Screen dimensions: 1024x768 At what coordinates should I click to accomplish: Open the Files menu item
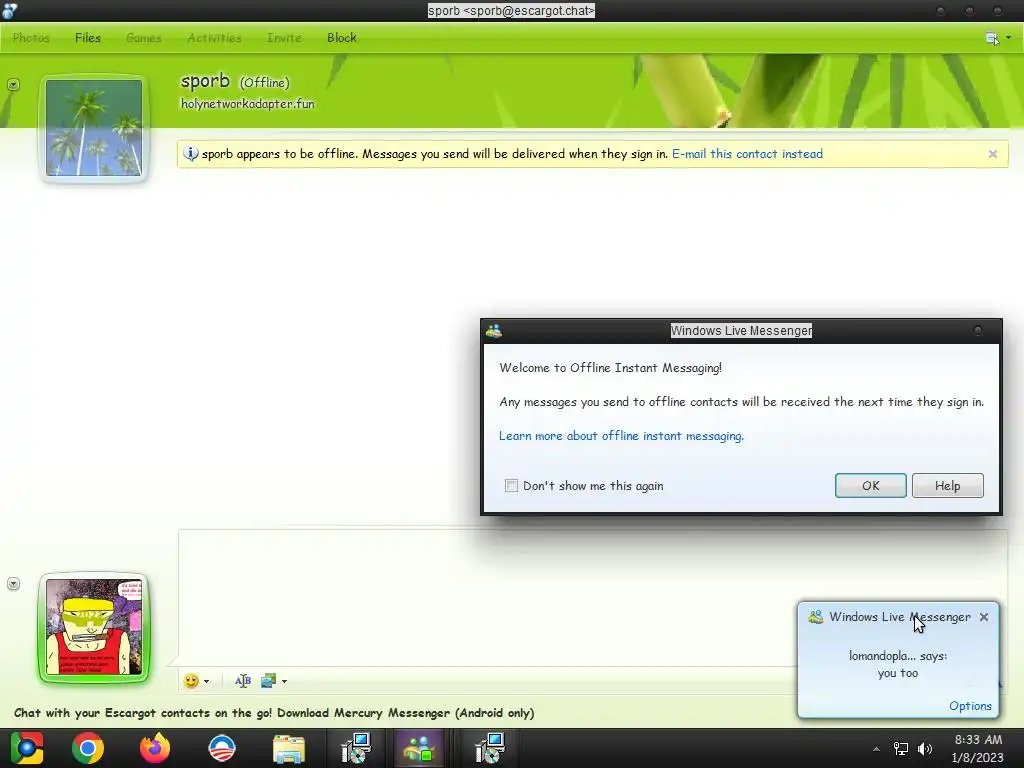coord(88,38)
